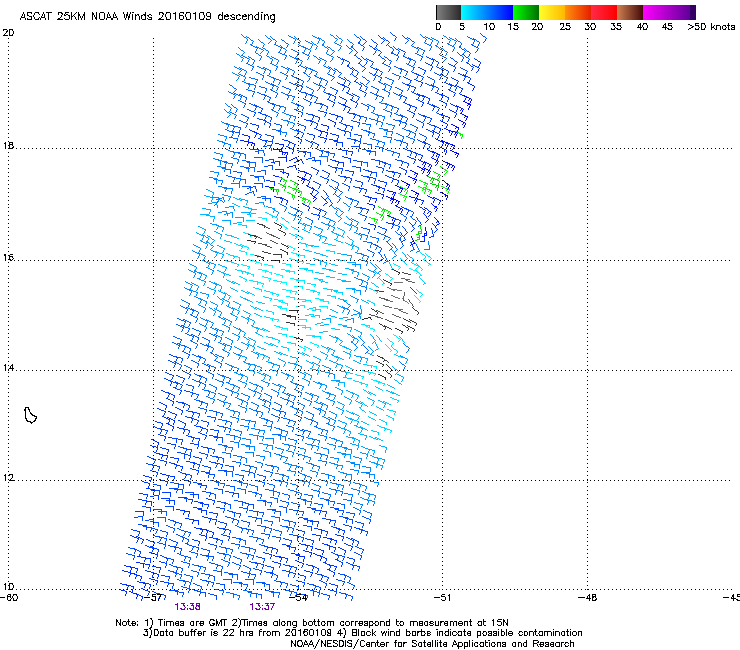Click the NOAA/NESDIS credit line
740x650 pixels.
(432, 644)
